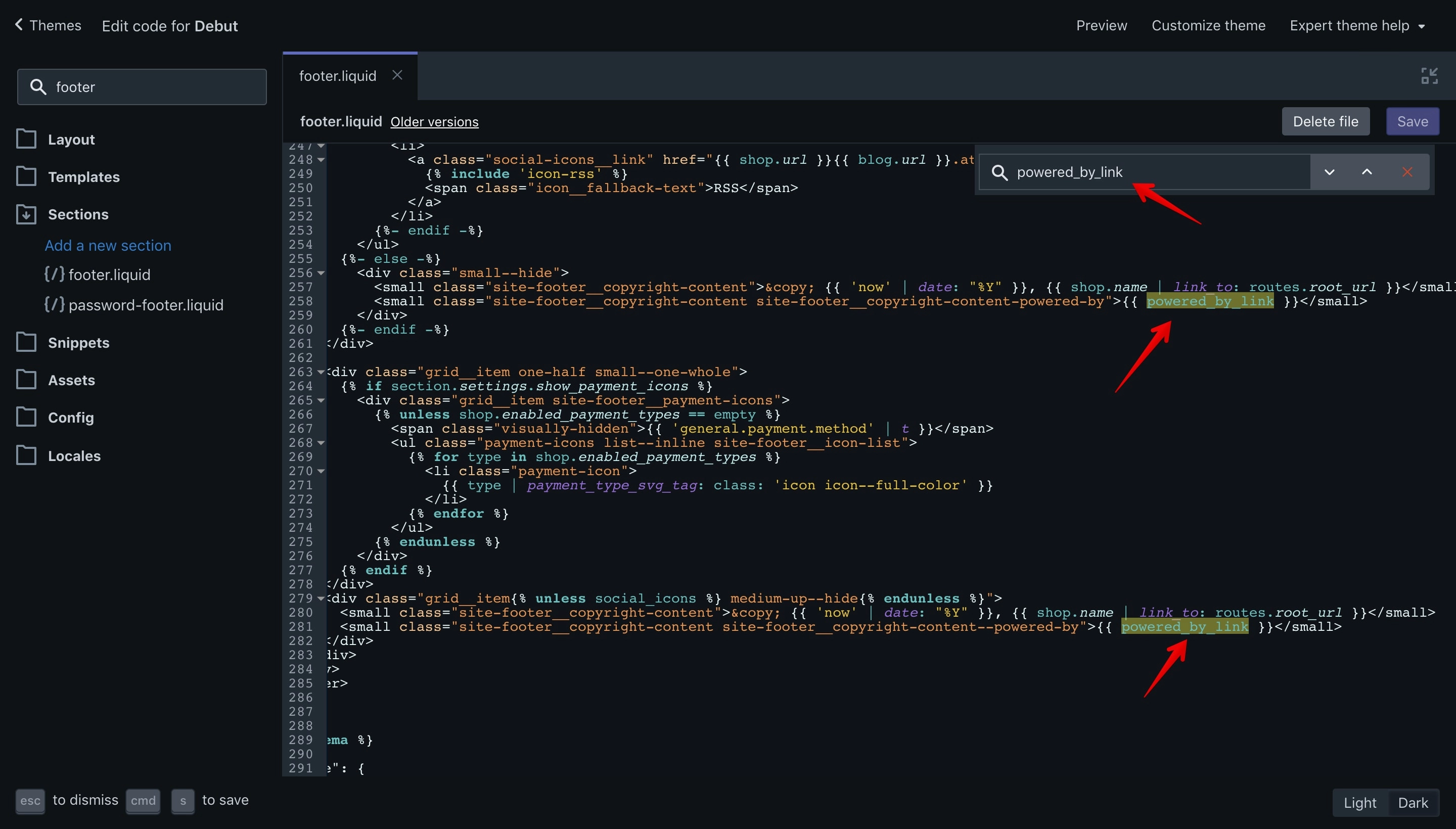Click the Locales folder icon
The width and height of the screenshot is (1456, 829).
click(x=26, y=455)
